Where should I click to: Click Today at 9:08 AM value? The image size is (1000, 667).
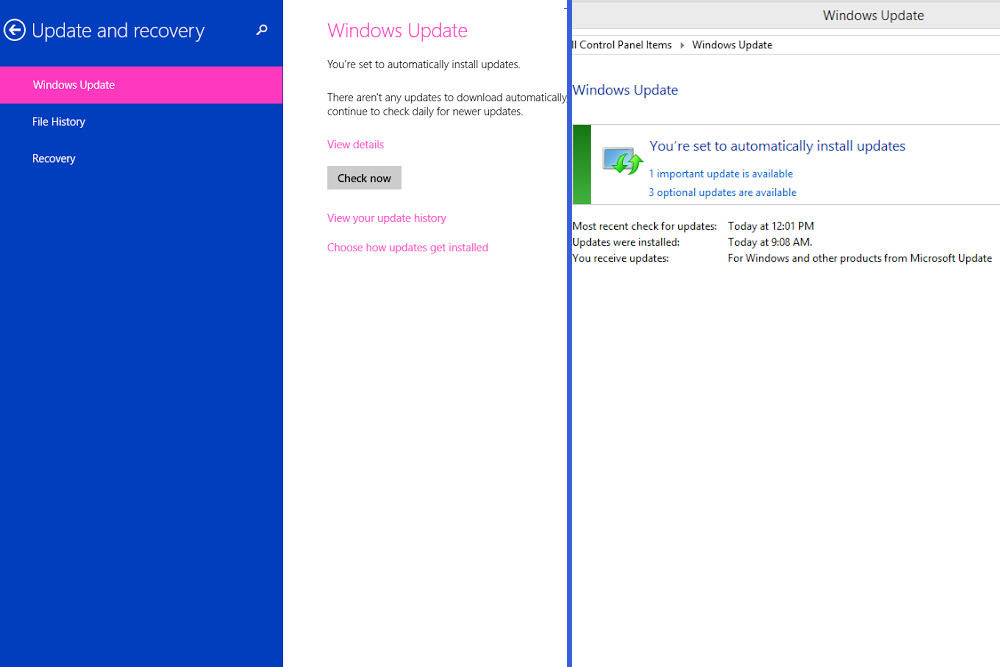(x=770, y=242)
